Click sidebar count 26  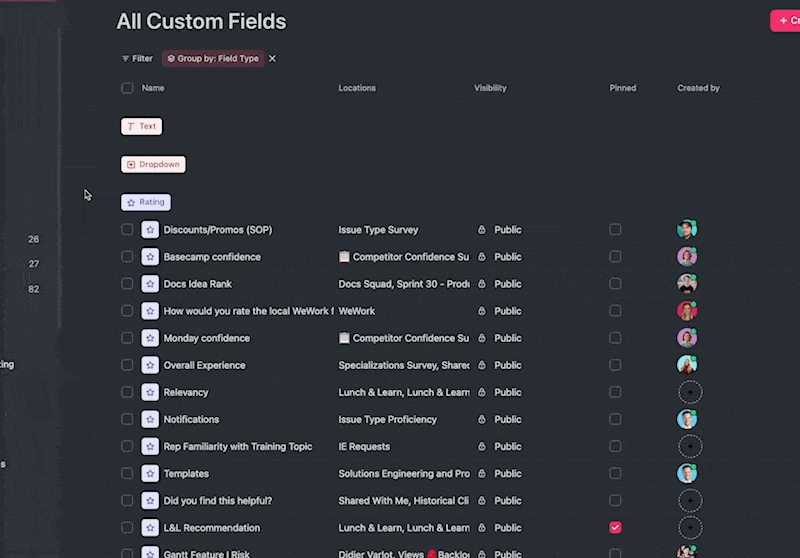point(34,239)
